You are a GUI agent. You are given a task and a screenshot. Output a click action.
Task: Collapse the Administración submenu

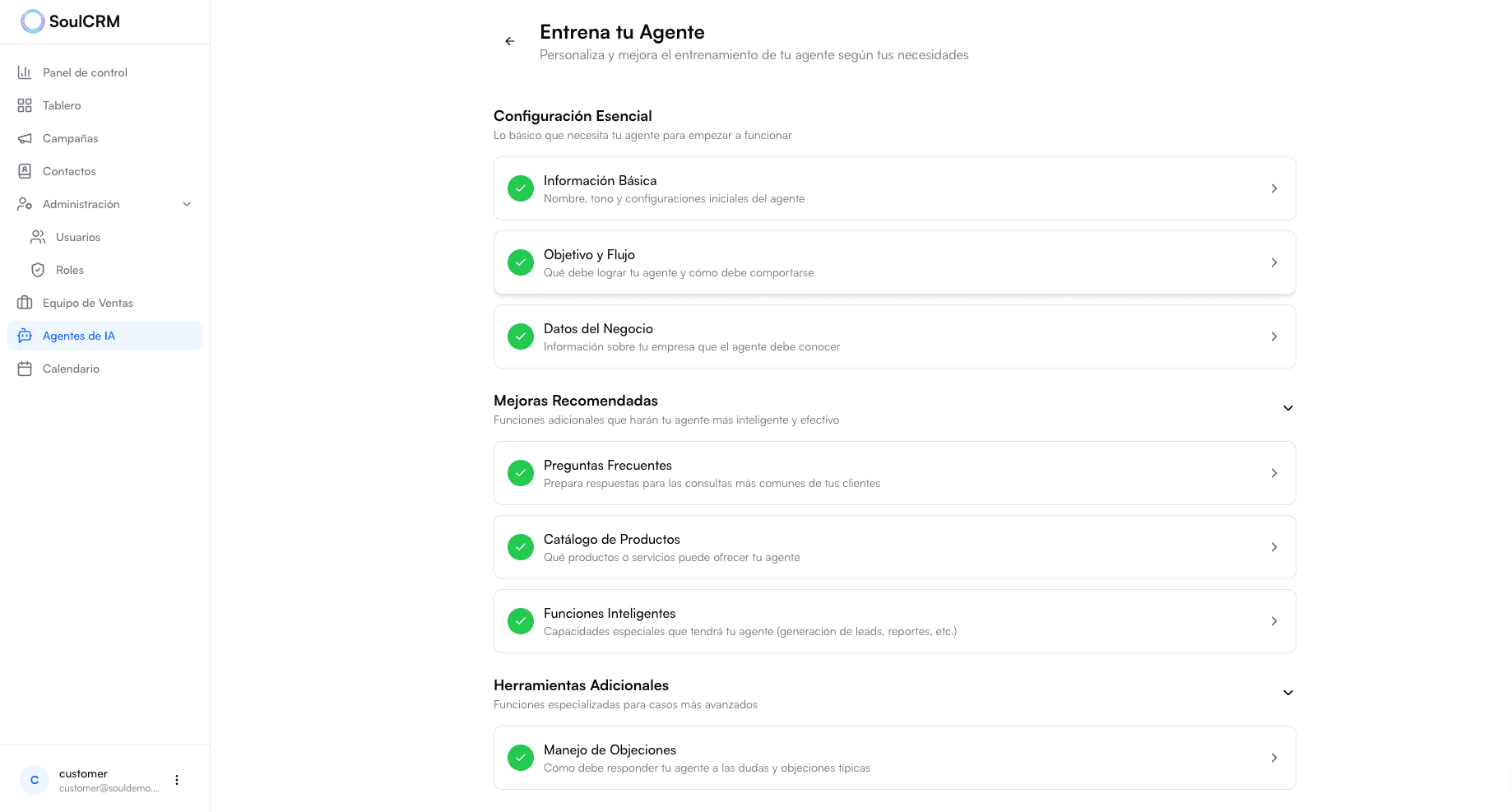(187, 204)
